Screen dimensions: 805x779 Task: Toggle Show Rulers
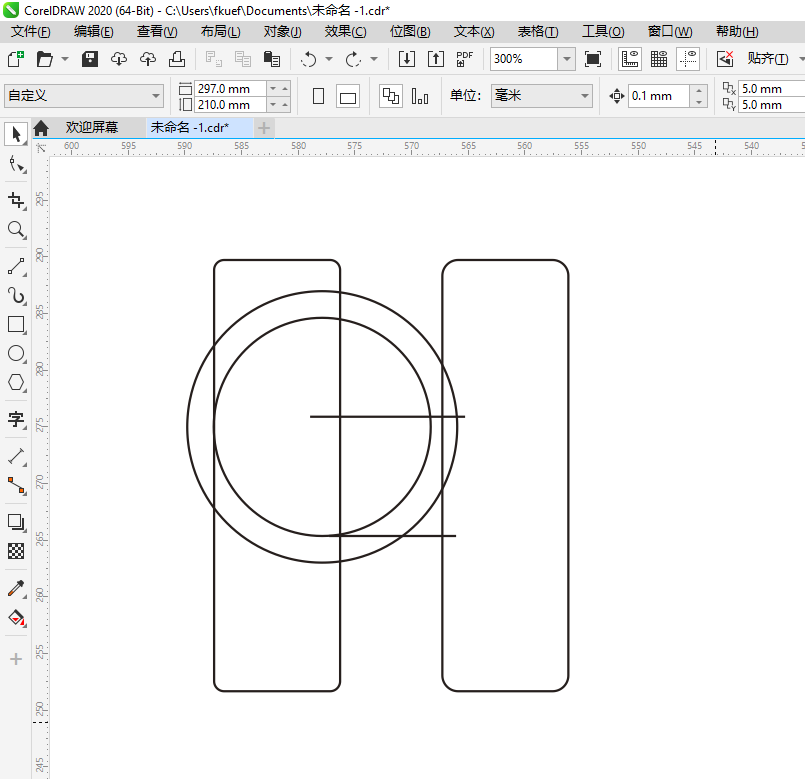pos(629,59)
